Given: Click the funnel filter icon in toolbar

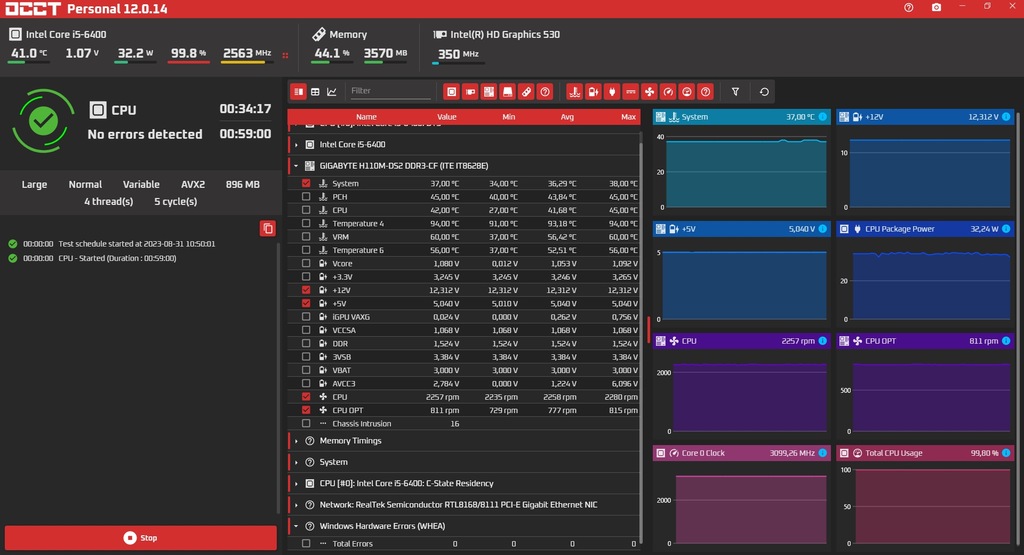Looking at the screenshot, I should pos(736,92).
